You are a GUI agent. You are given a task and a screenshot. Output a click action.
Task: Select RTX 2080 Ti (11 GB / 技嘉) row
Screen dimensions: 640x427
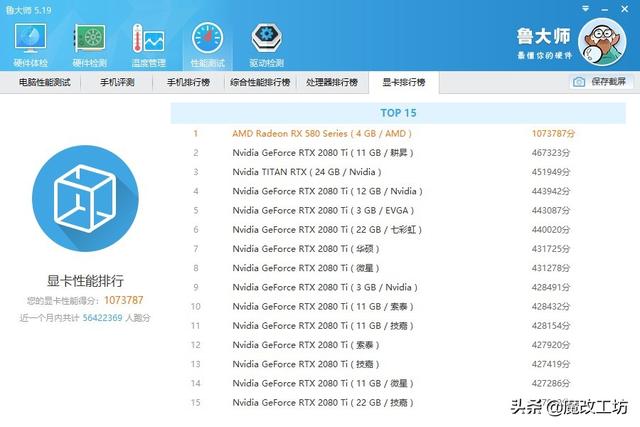tap(398, 325)
